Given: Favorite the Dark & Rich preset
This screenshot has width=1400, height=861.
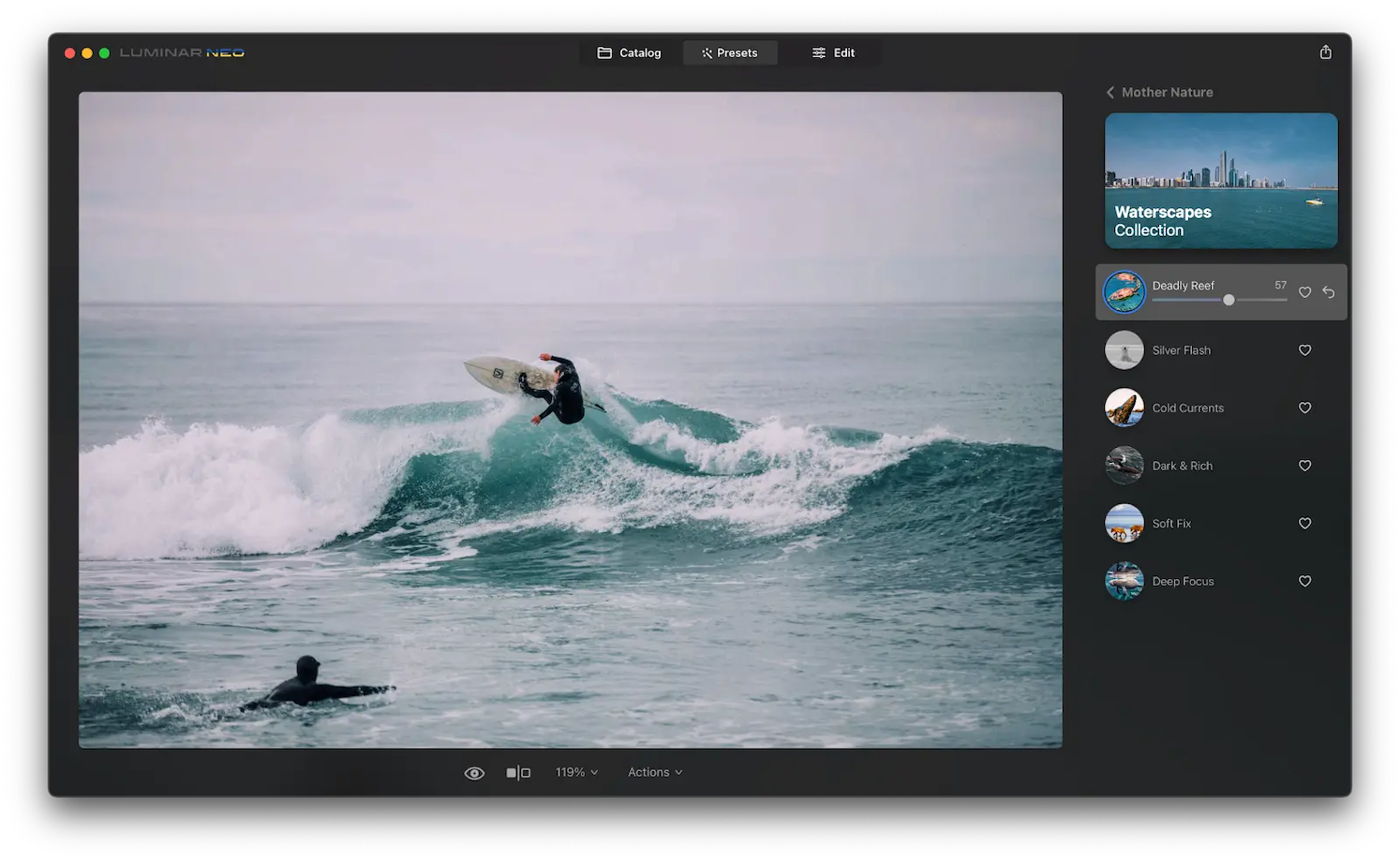Looking at the screenshot, I should [x=1304, y=466].
